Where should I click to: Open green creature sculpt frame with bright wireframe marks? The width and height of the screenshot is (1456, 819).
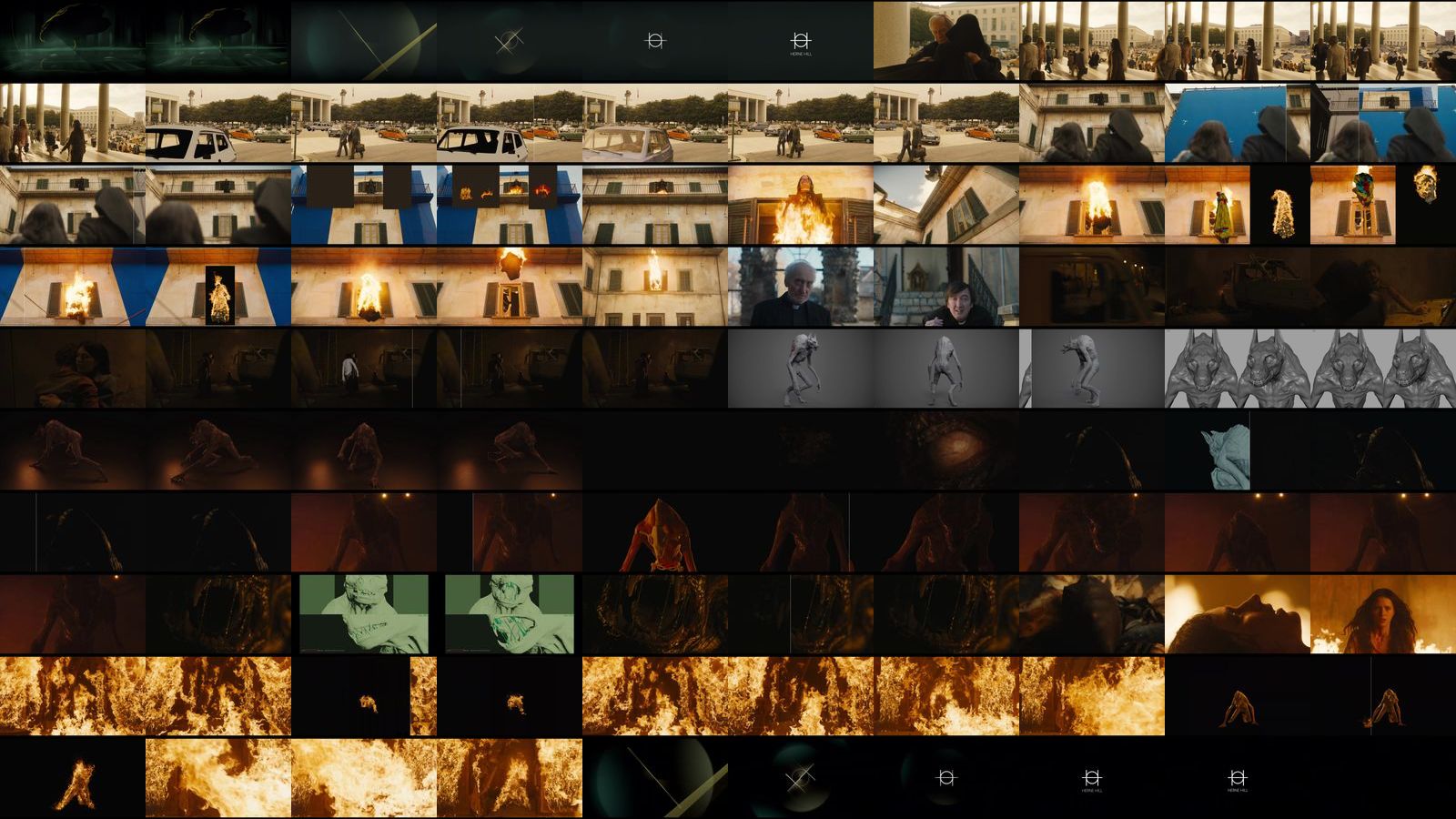point(510,614)
